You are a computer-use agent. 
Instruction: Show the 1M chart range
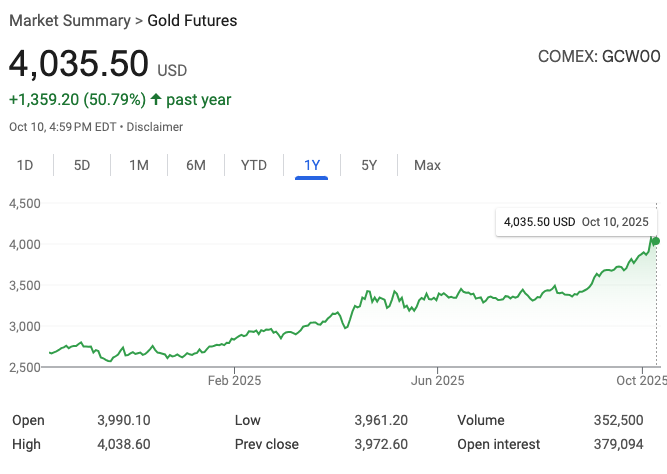pos(139,165)
